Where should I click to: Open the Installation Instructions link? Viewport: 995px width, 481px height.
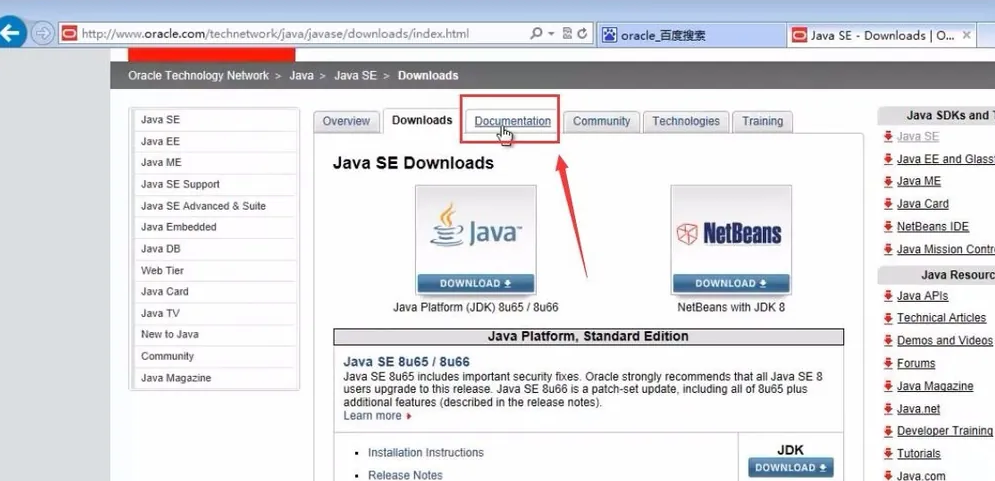coord(425,453)
